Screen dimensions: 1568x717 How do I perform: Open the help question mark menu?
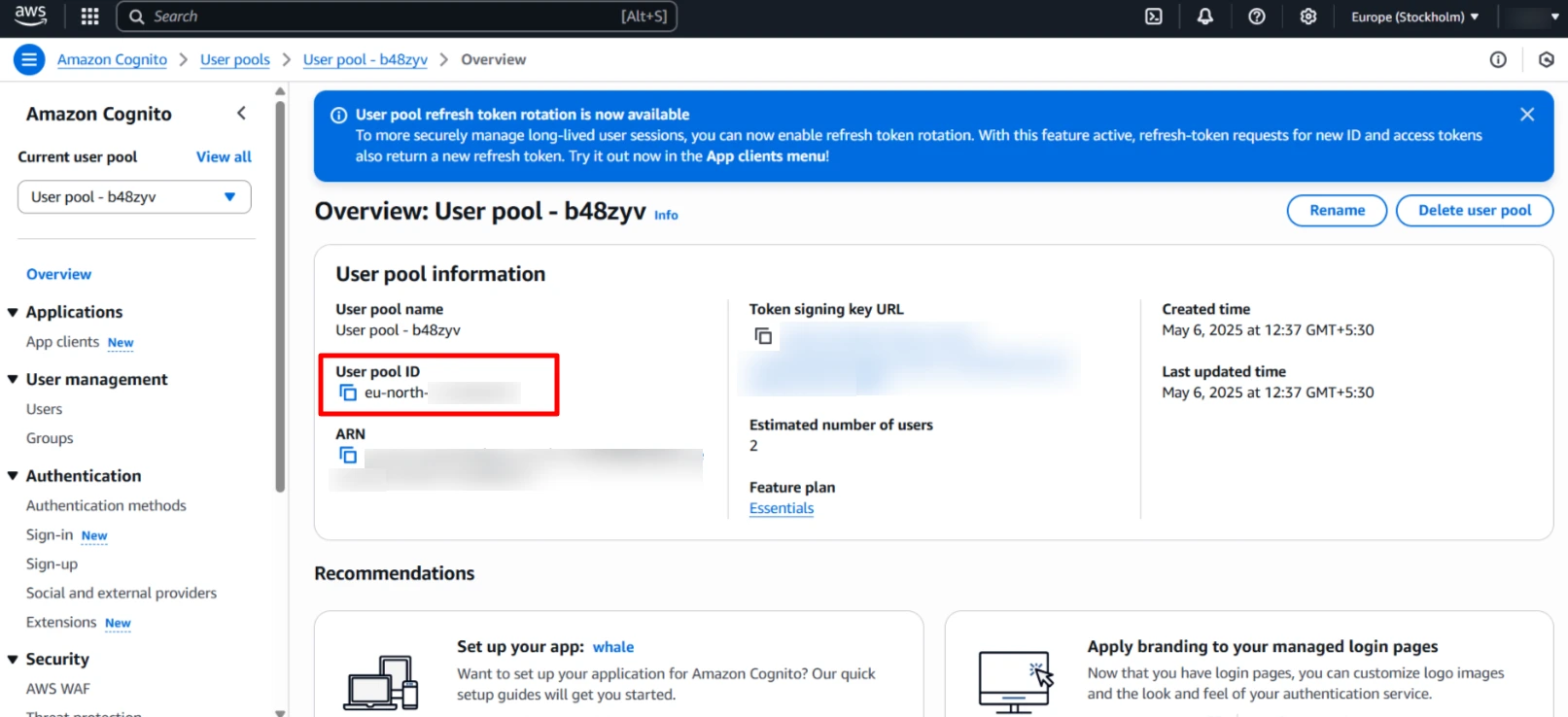(1256, 17)
